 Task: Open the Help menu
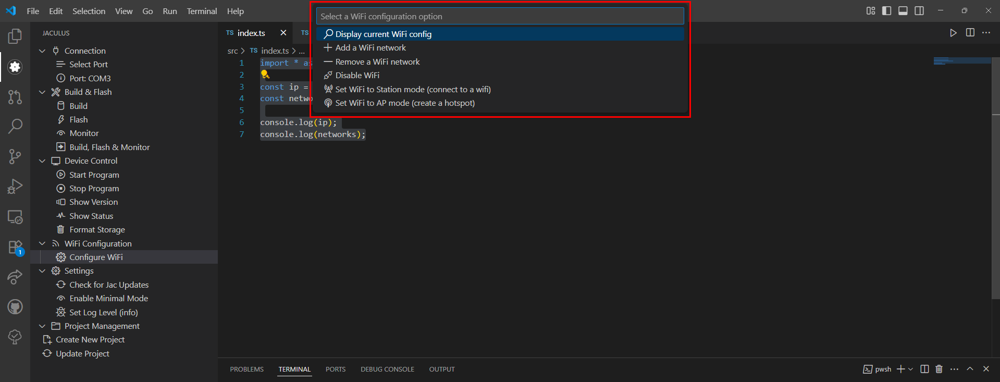tap(235, 11)
